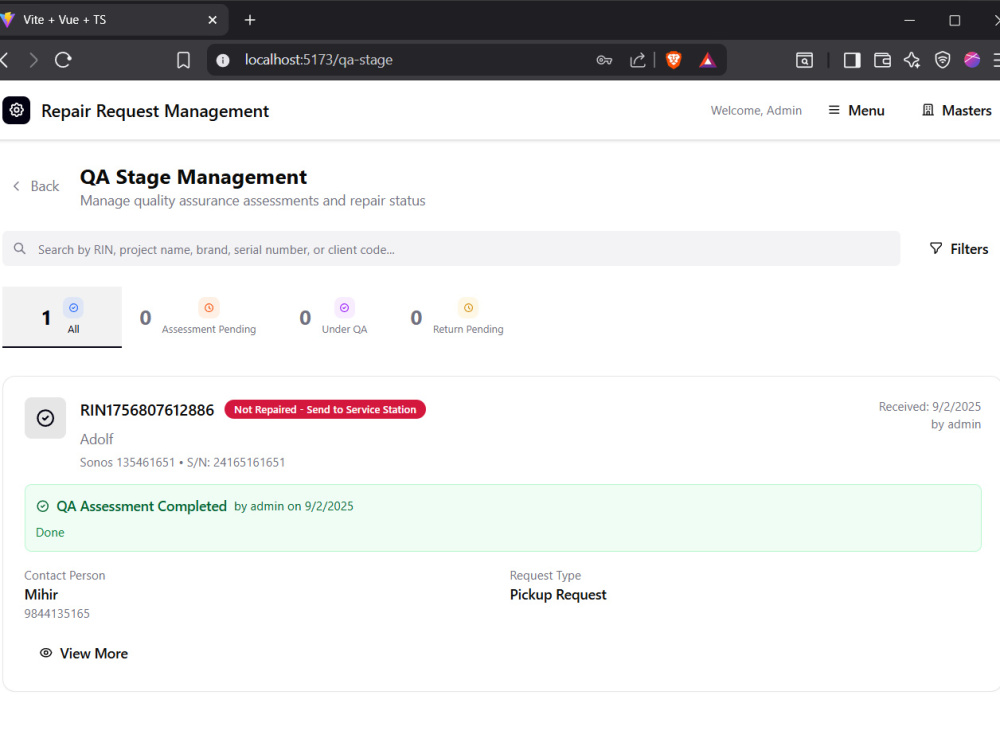The width and height of the screenshot is (1000, 750).
Task: Click View More on the request card
Action: pyautogui.click(x=84, y=653)
